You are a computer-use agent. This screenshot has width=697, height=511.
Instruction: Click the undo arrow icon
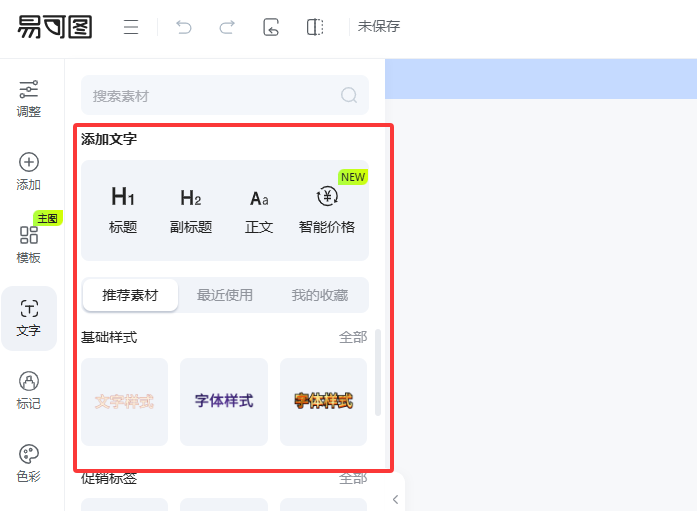(184, 27)
